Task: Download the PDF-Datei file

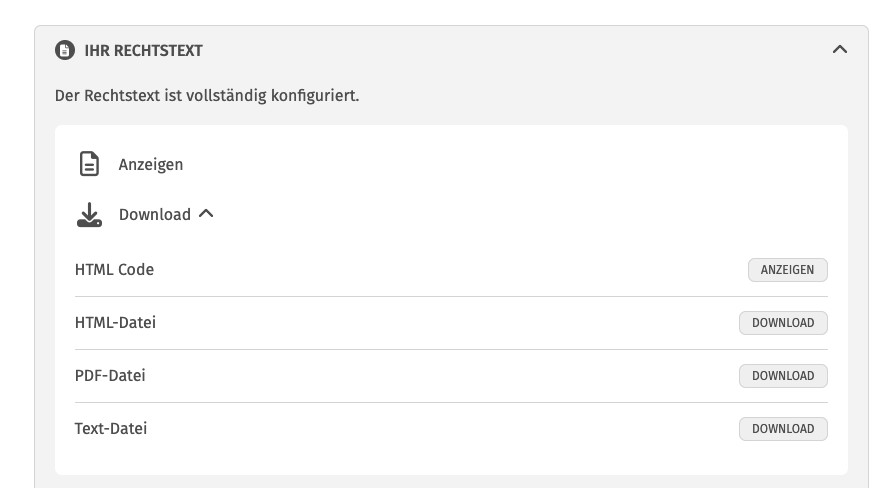Action: tap(783, 376)
